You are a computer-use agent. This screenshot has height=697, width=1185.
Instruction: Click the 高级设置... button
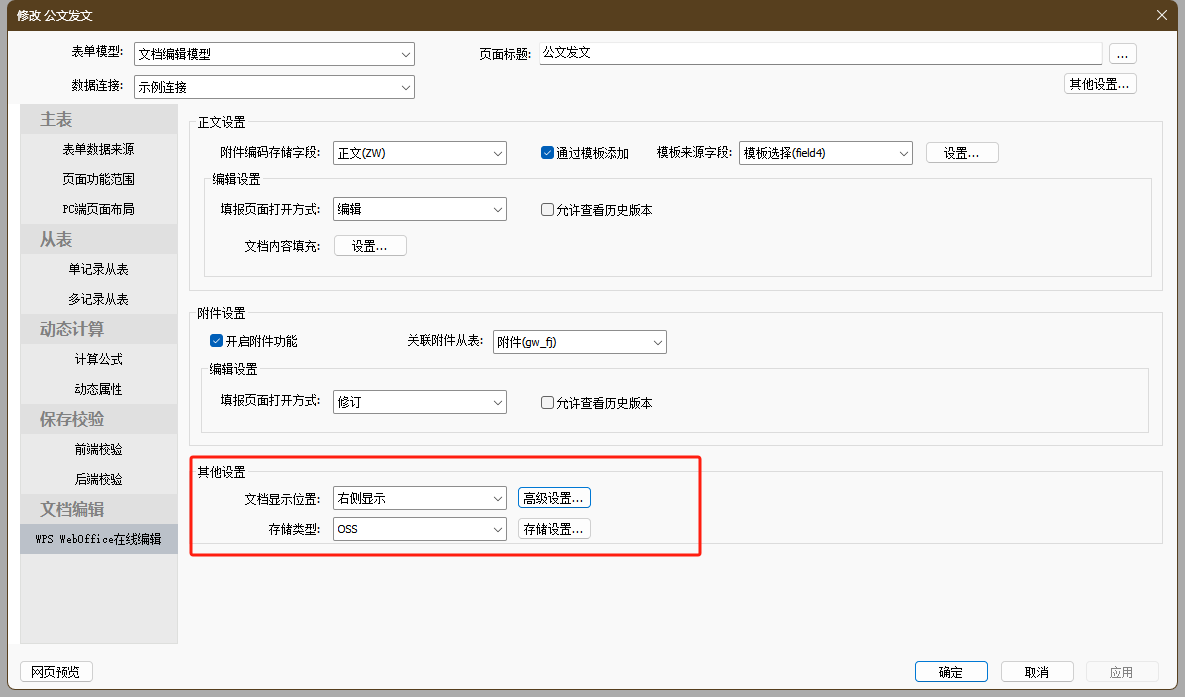(554, 498)
